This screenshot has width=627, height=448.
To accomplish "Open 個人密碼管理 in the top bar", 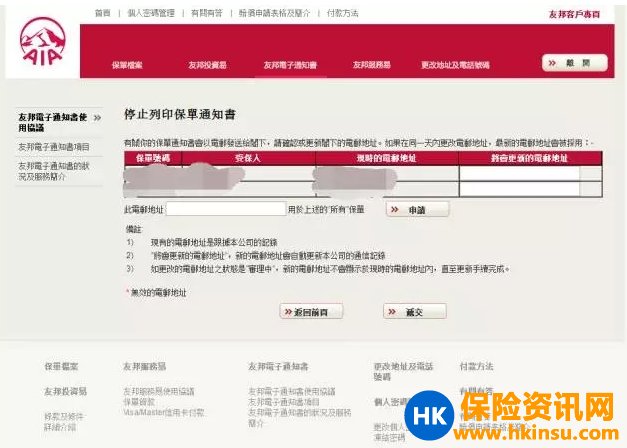I will (x=151, y=13).
